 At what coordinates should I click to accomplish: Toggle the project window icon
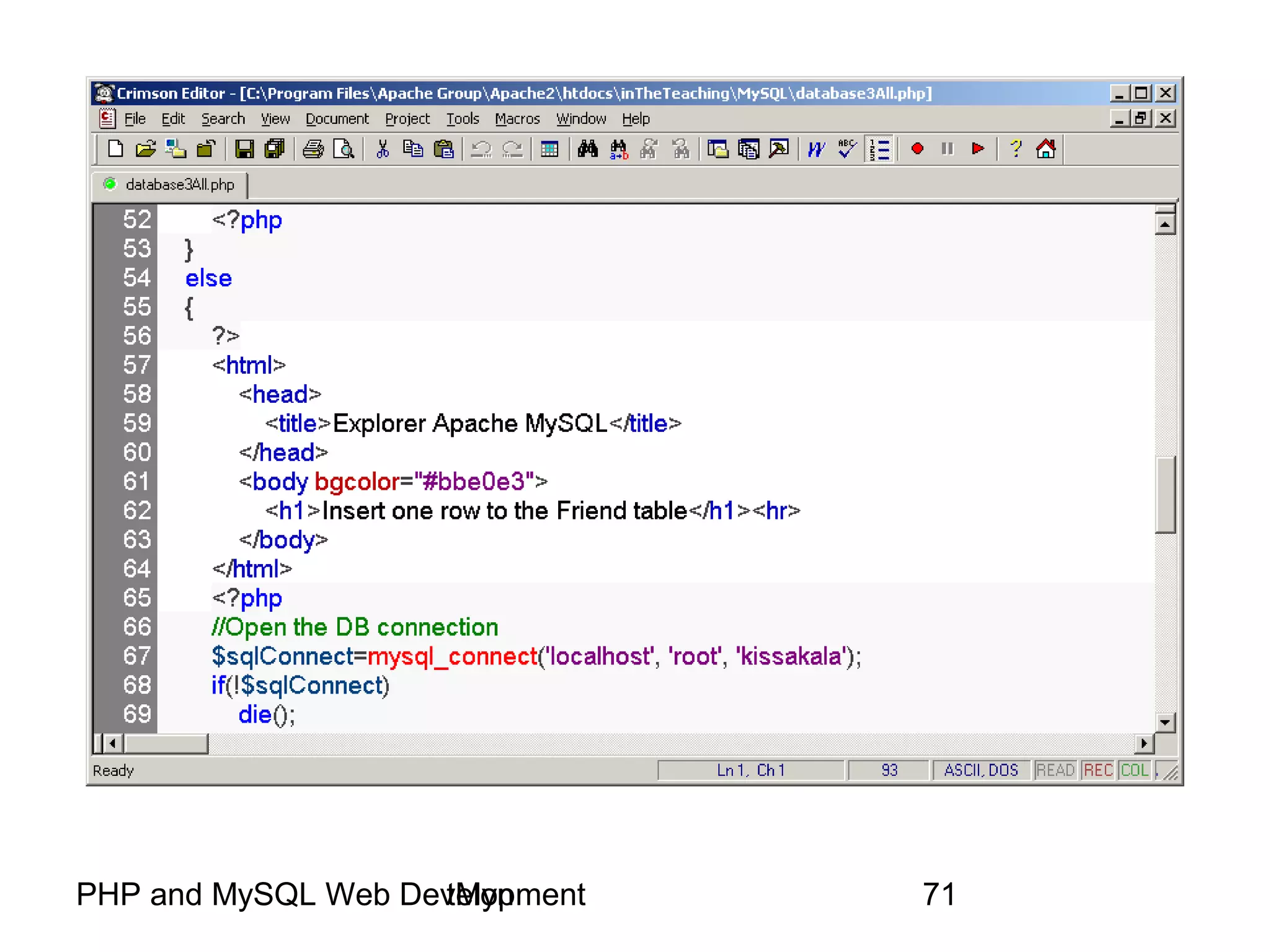748,149
